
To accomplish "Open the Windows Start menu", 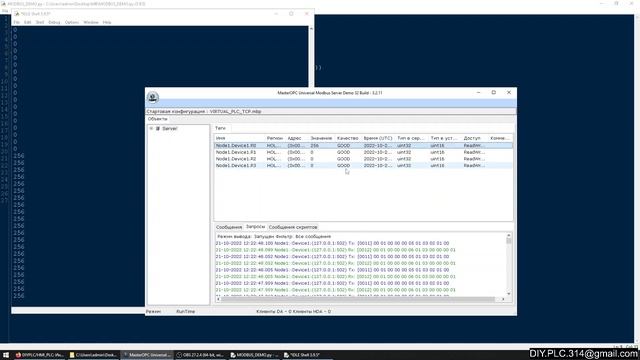I will (x=6, y=355).
